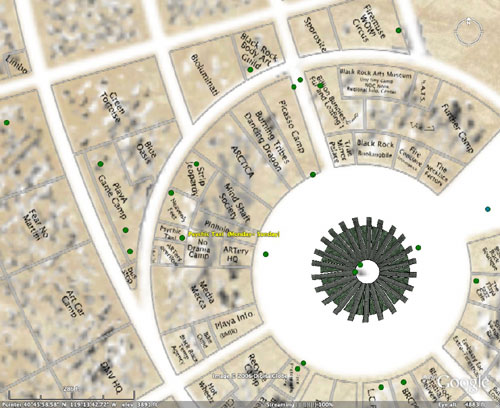Screen dimensions: 500x408
Task: Click yellow Psychic Taxi (Monday - Sunday) label
Action: (x=234, y=234)
